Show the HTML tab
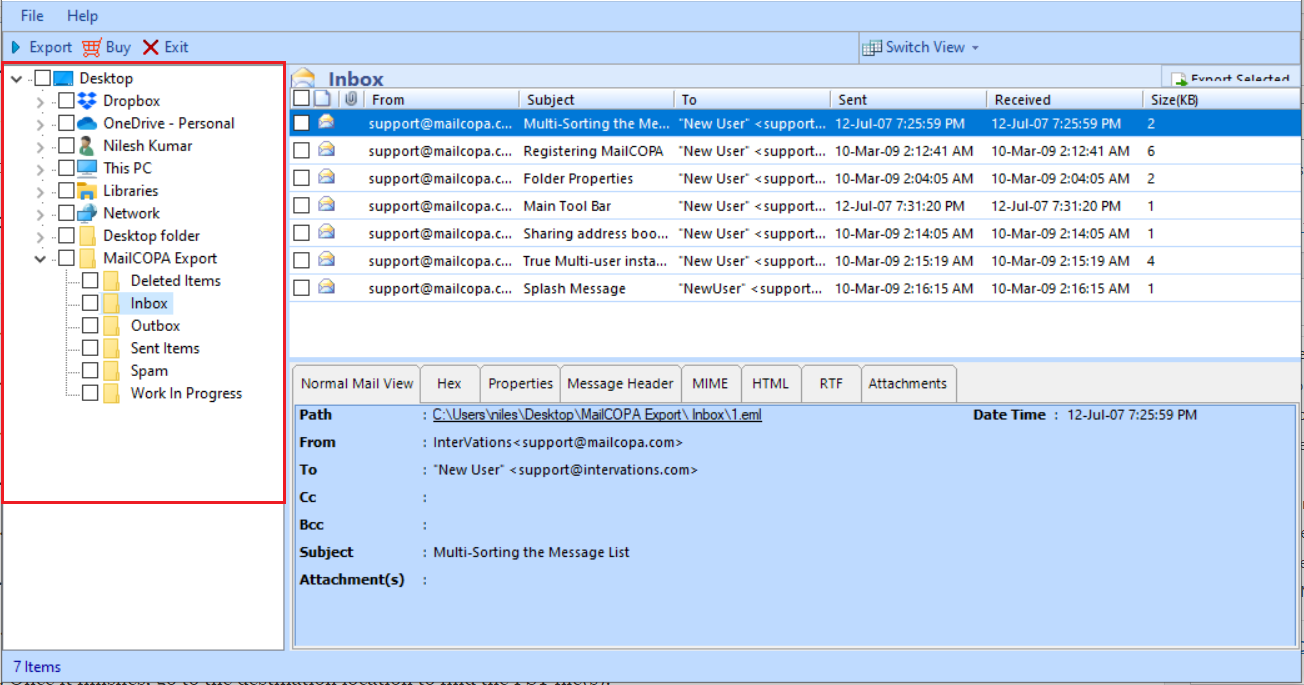 [771, 383]
